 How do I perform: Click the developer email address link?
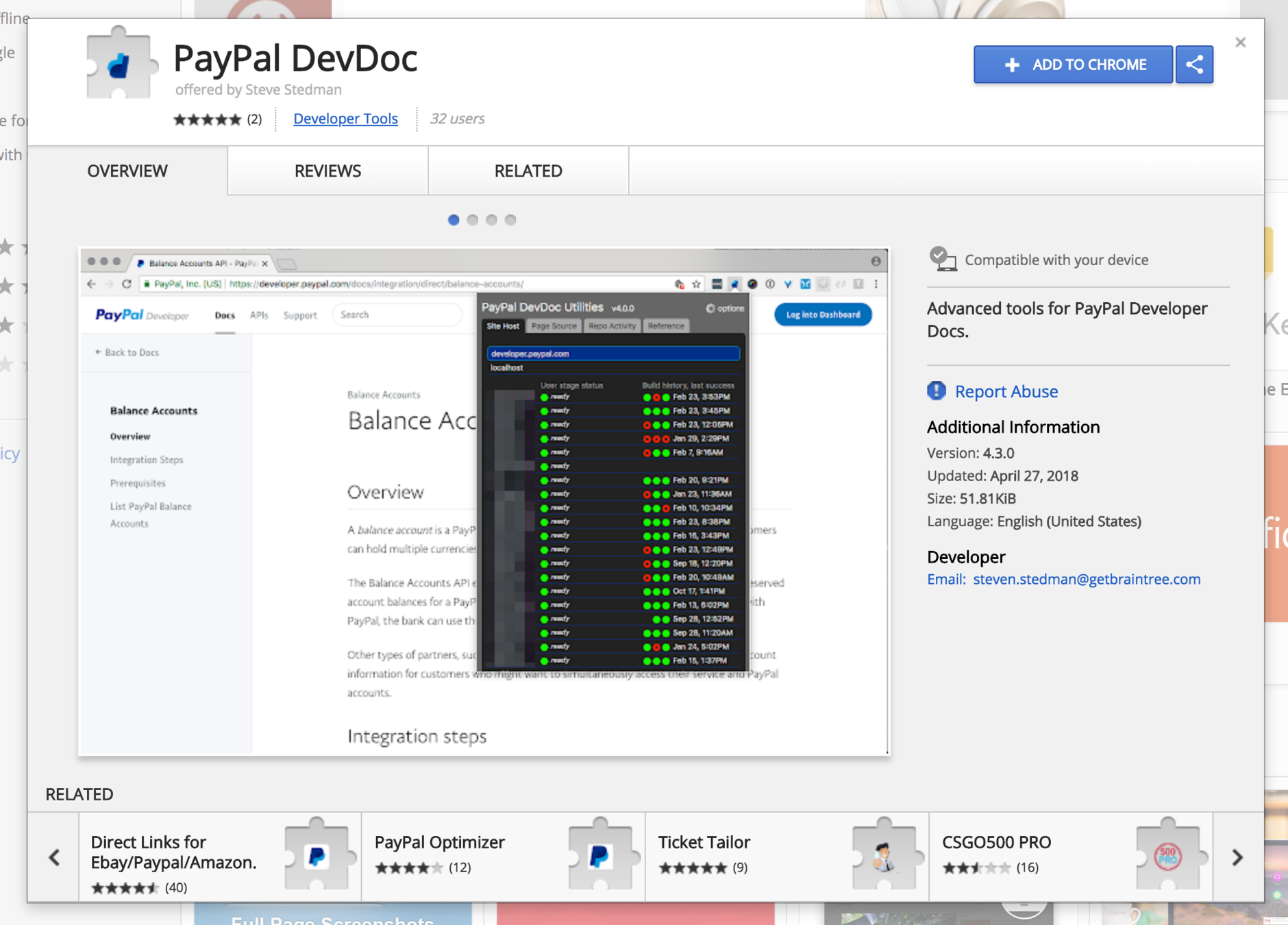click(1086, 579)
